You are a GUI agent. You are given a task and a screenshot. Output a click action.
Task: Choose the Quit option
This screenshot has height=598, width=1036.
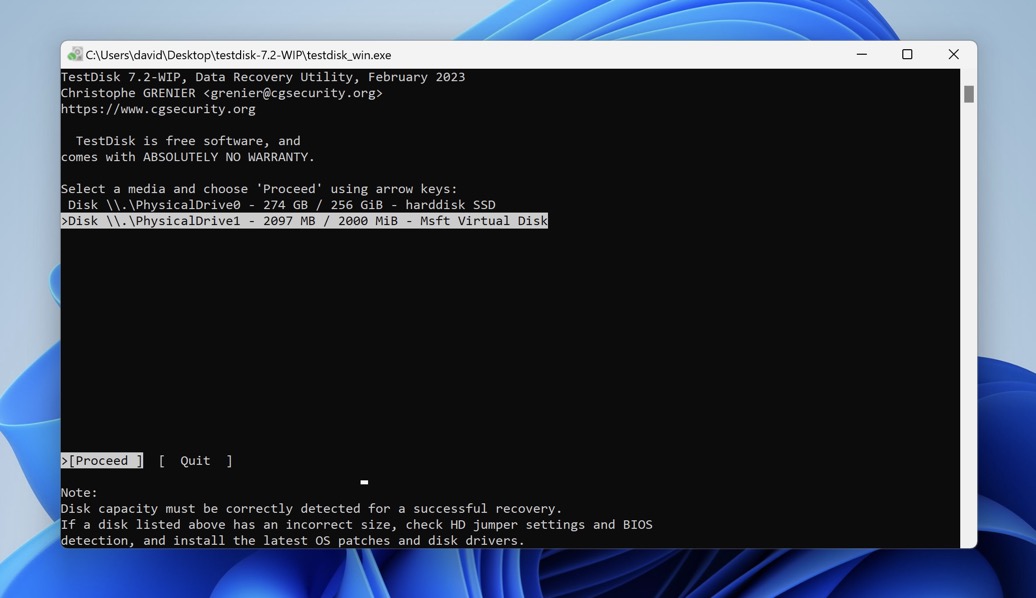pos(196,461)
